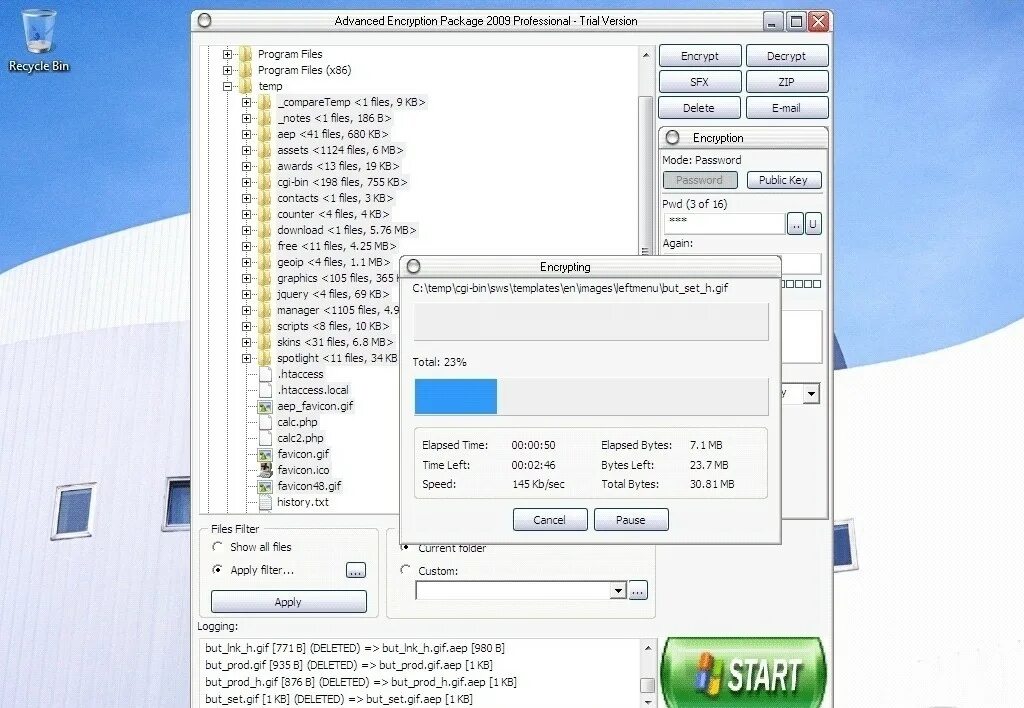Click the calc.php file icon
Viewport: 1024px width, 708px height.
[265, 423]
